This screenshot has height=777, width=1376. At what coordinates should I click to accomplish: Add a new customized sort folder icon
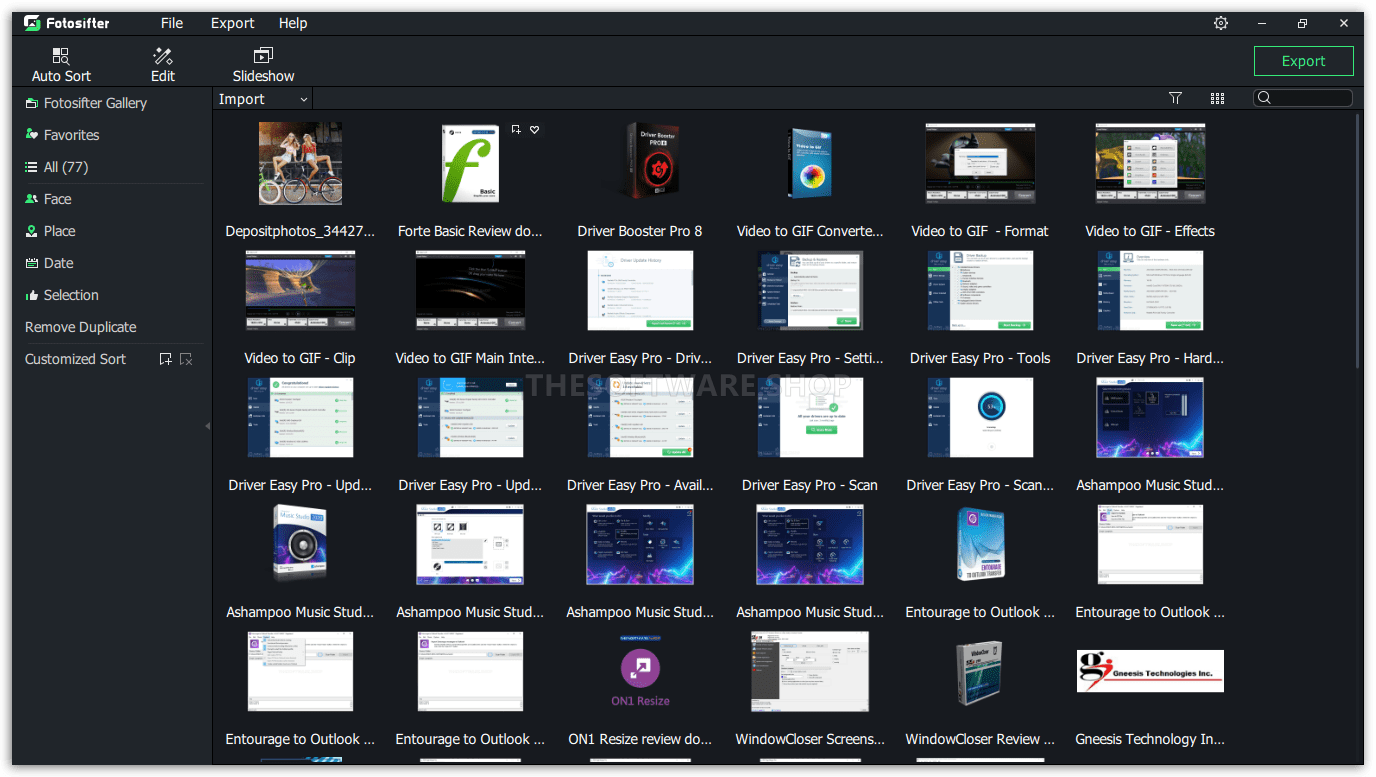coord(166,359)
